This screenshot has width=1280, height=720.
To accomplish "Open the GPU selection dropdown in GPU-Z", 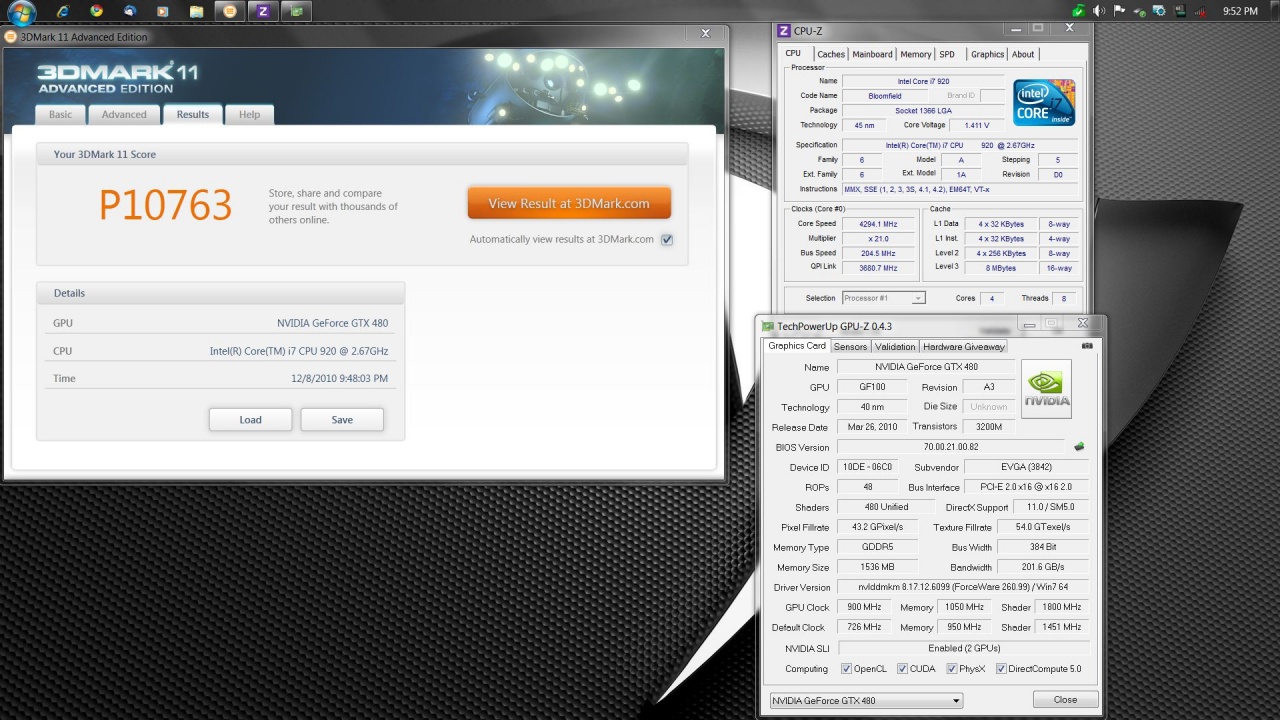I will [x=865, y=700].
